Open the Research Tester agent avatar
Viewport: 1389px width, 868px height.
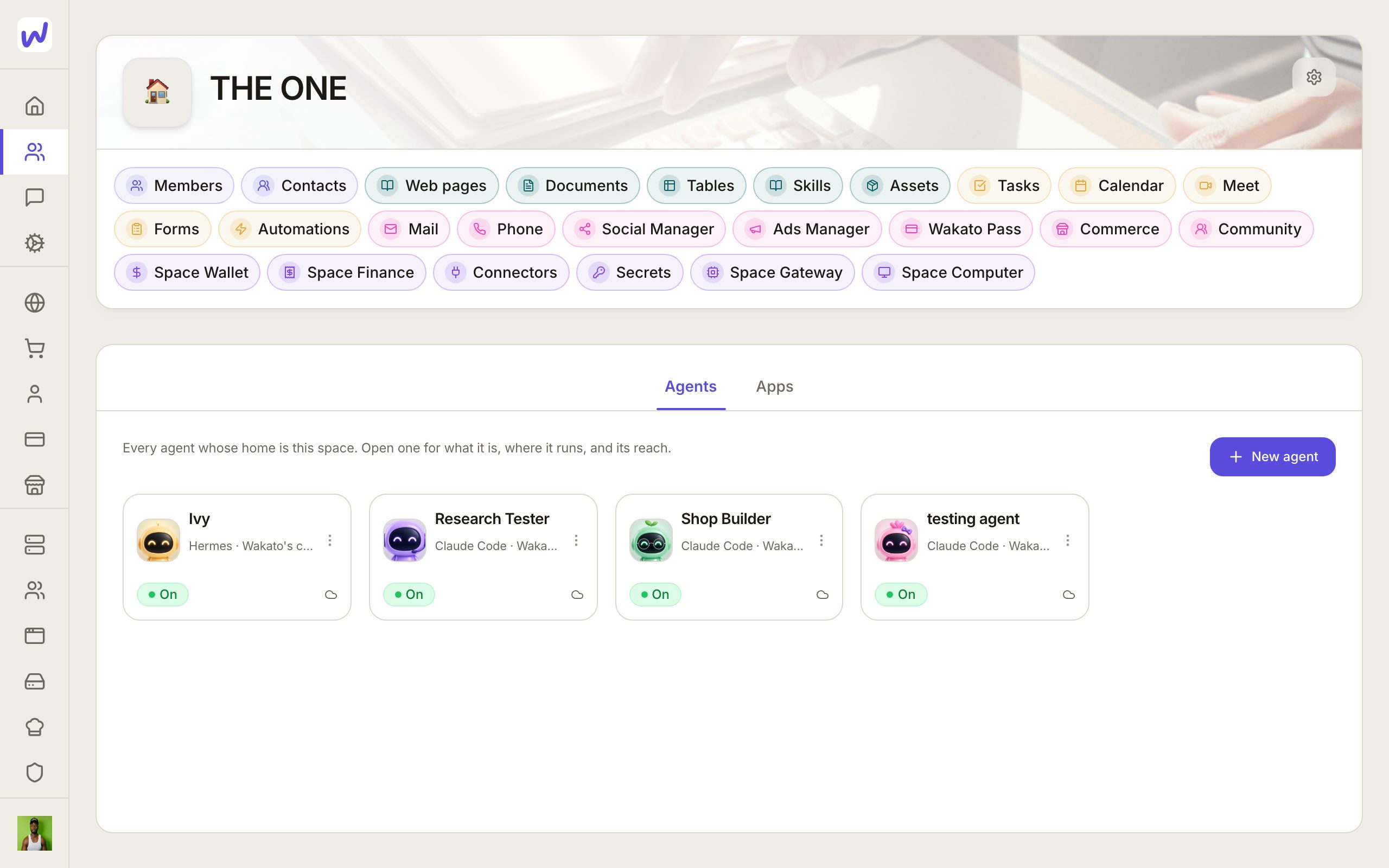[x=405, y=540]
